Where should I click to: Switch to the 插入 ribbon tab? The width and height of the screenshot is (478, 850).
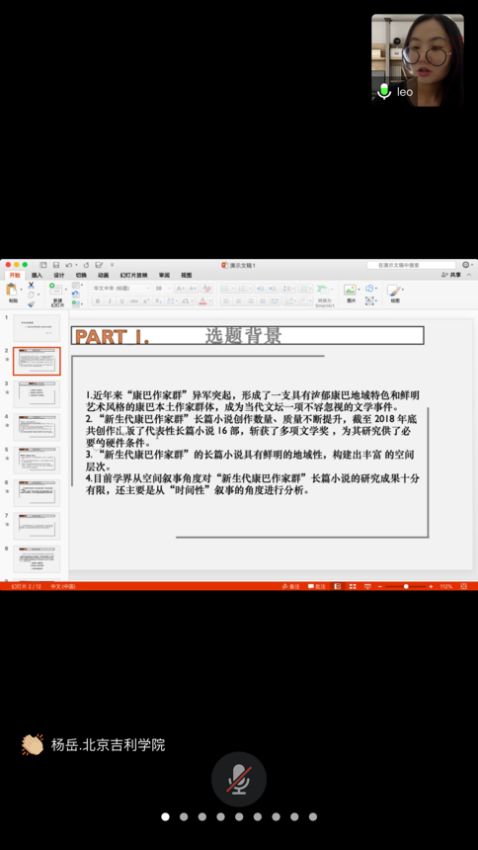point(36,275)
